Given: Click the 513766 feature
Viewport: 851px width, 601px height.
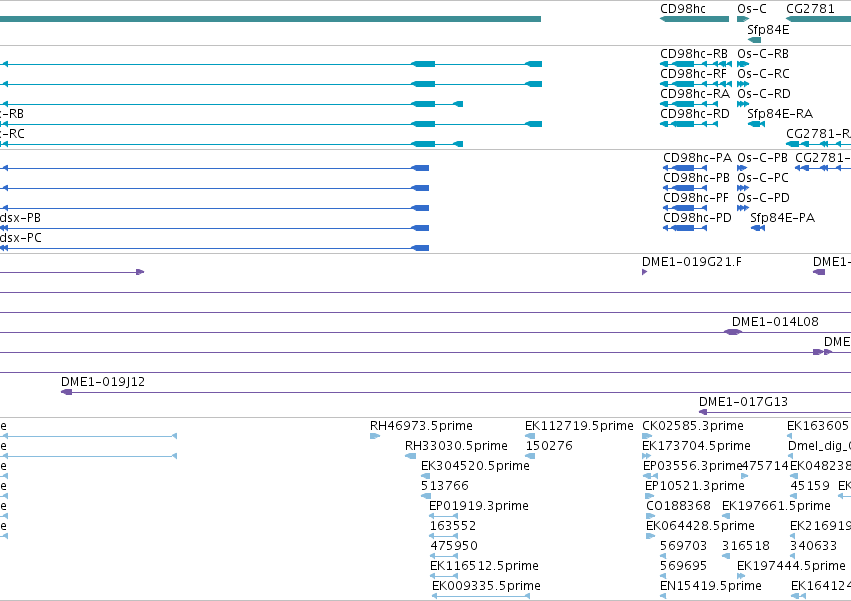Looking at the screenshot, I should (426, 496).
